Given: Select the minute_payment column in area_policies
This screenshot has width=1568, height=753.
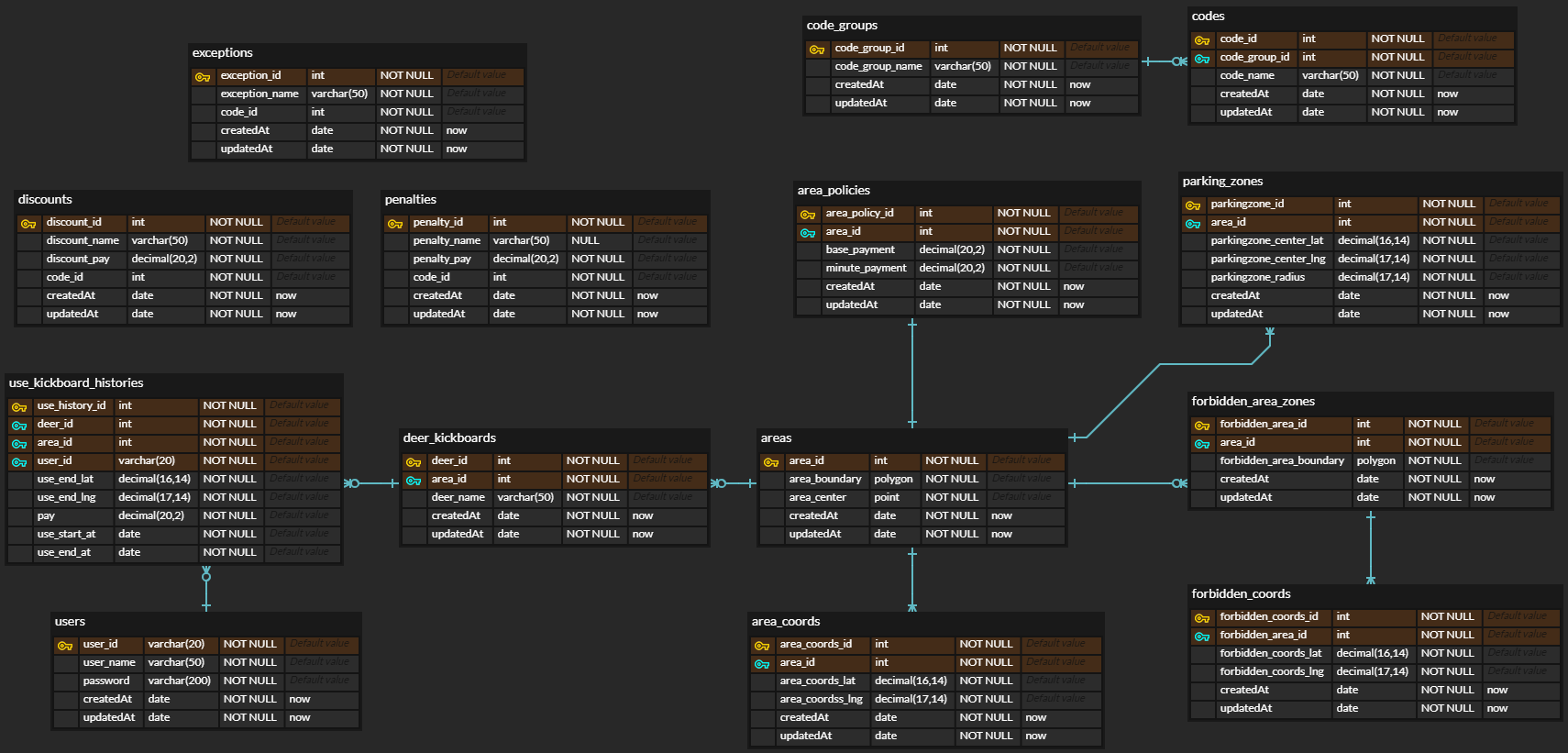Looking at the screenshot, I should coord(867,268).
